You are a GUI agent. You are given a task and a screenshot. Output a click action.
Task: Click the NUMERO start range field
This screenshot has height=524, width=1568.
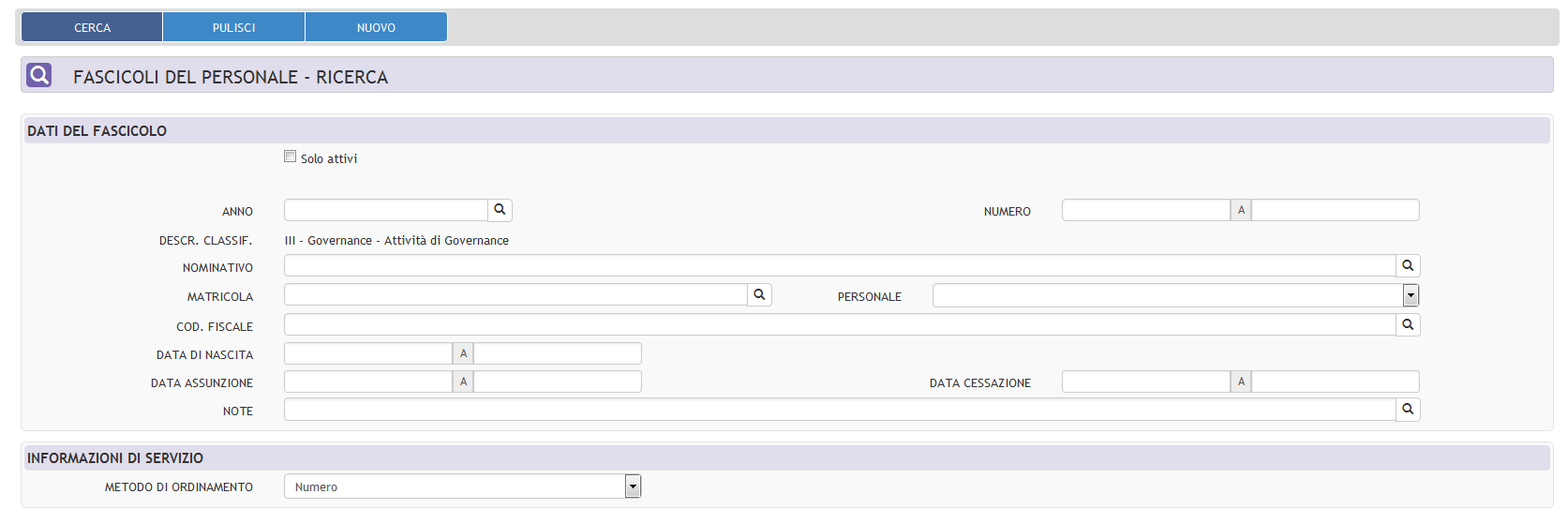click(1144, 210)
